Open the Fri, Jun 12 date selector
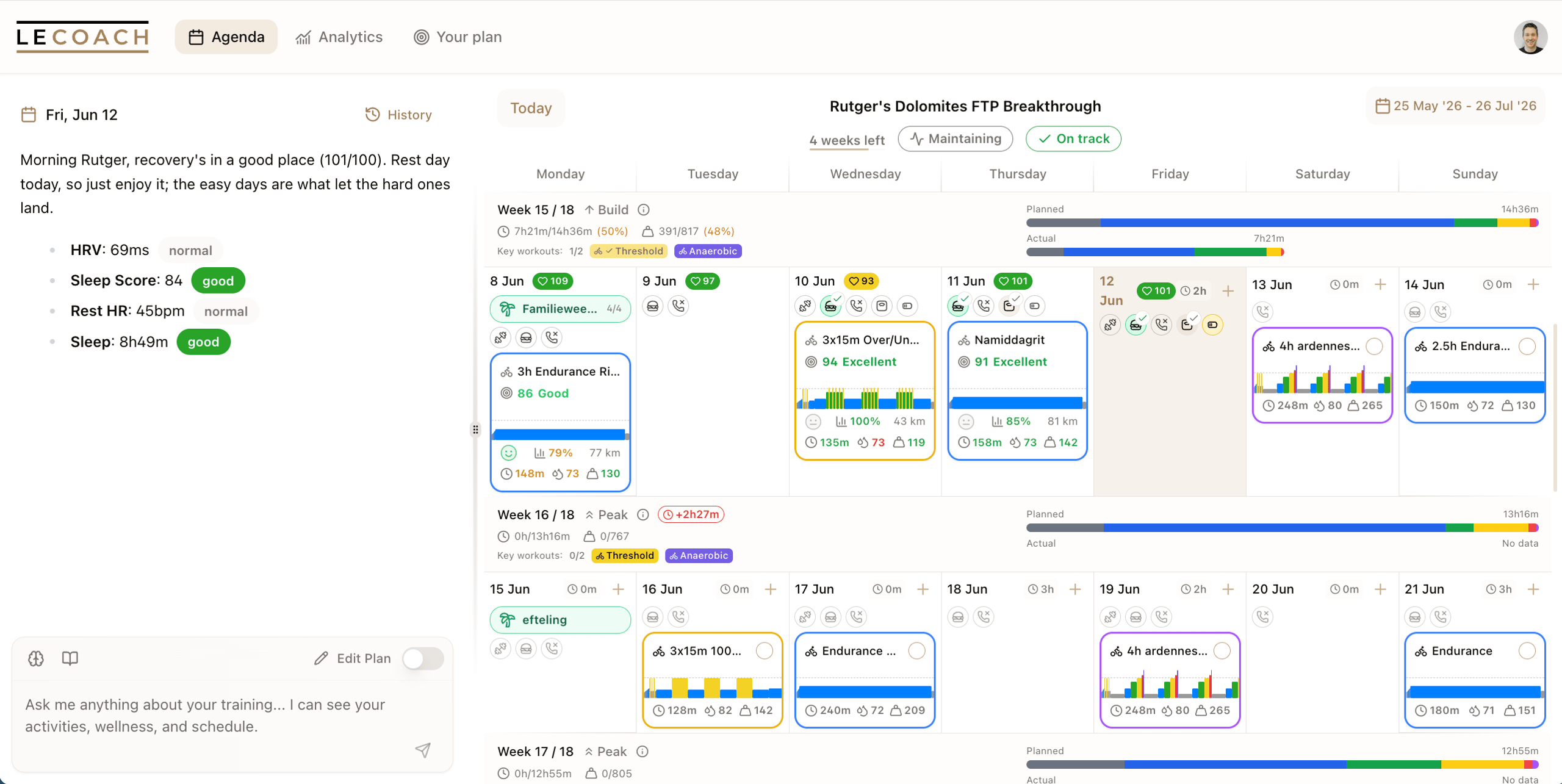 (x=70, y=115)
